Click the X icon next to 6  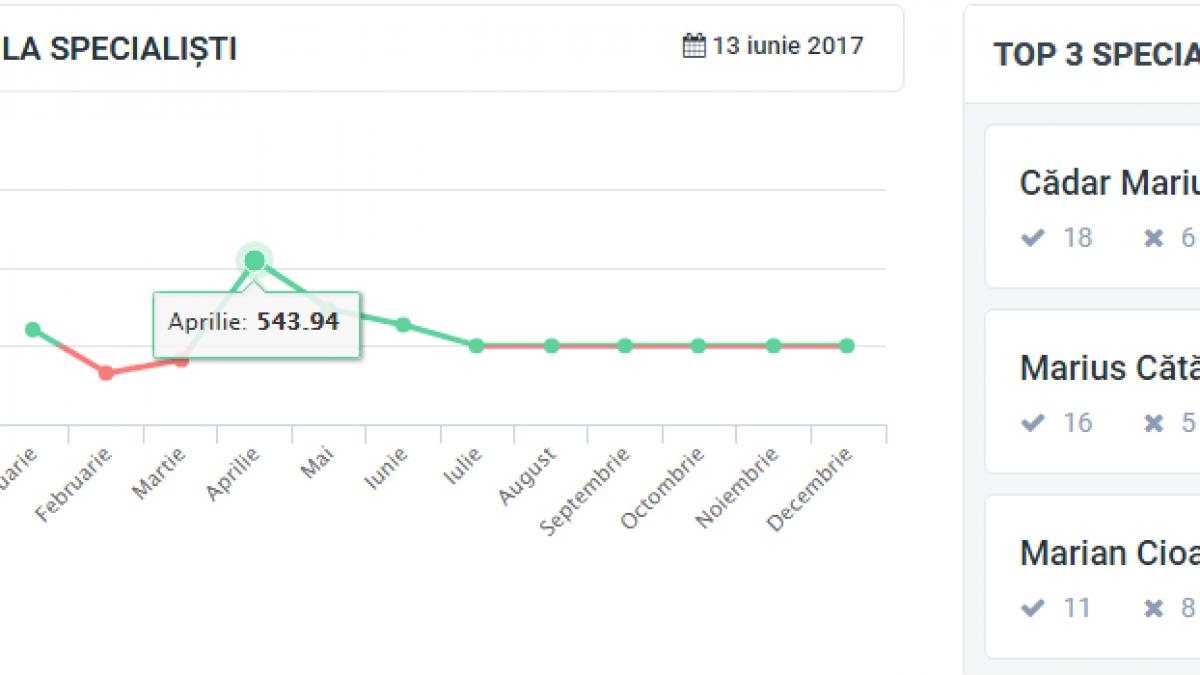[1154, 238]
